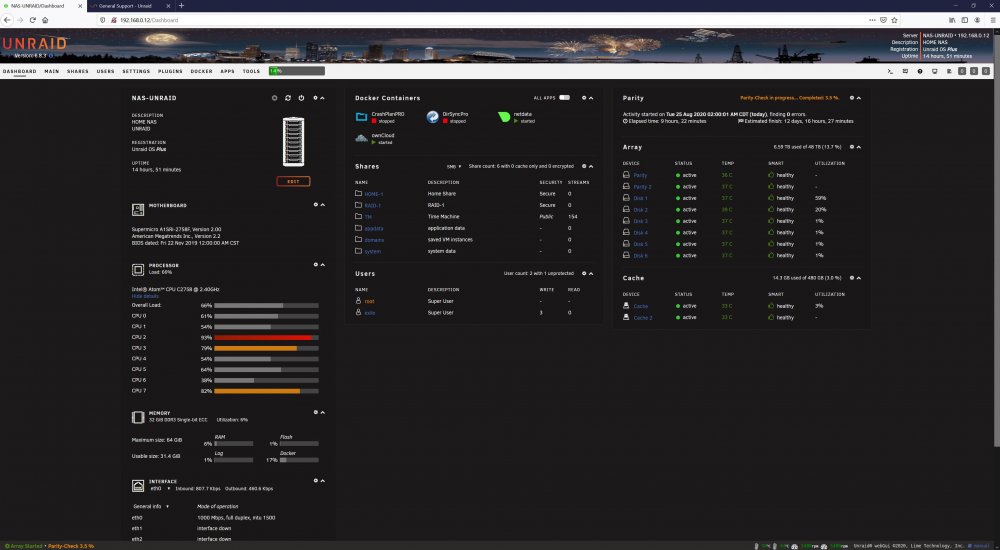The height and width of the screenshot is (550, 1000).
Task: Open the Plugins menu tab
Action: point(170,71)
